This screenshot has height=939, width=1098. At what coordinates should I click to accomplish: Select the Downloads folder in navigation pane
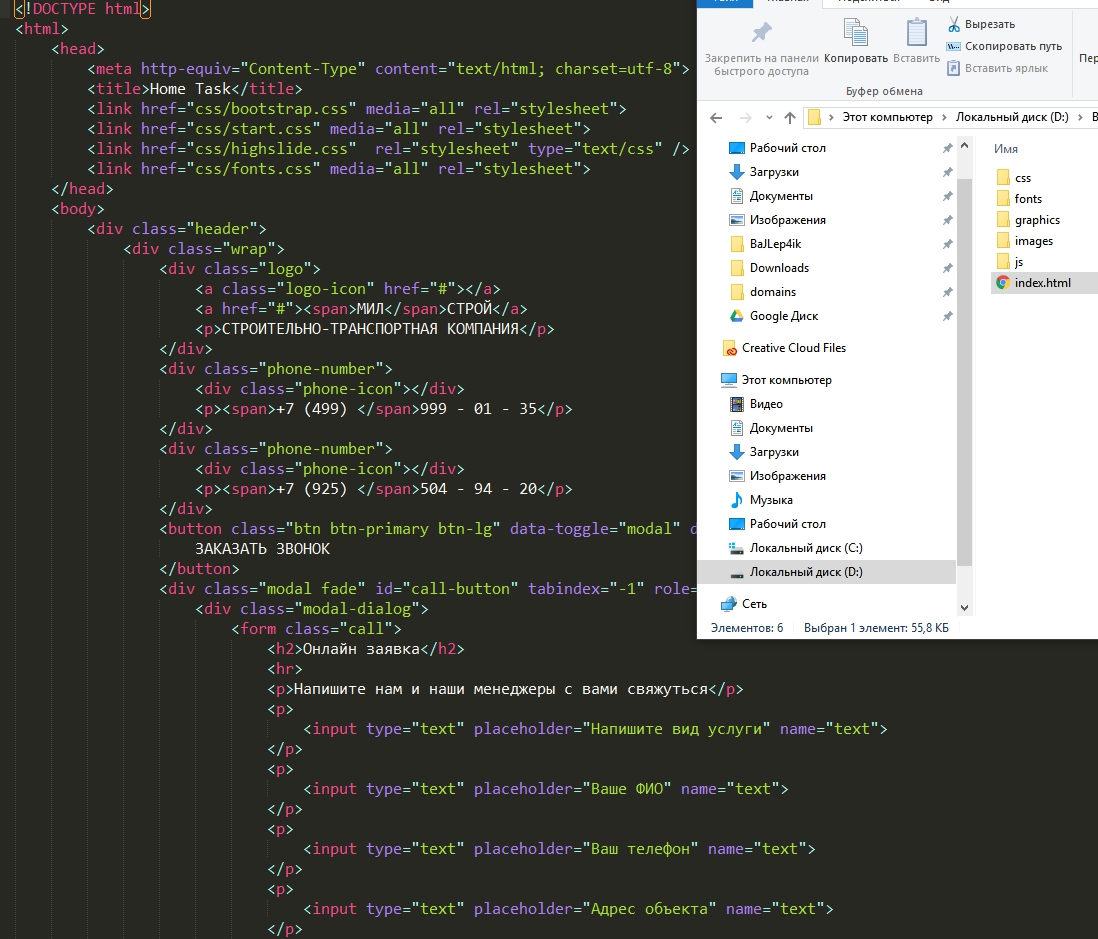[x=779, y=267]
